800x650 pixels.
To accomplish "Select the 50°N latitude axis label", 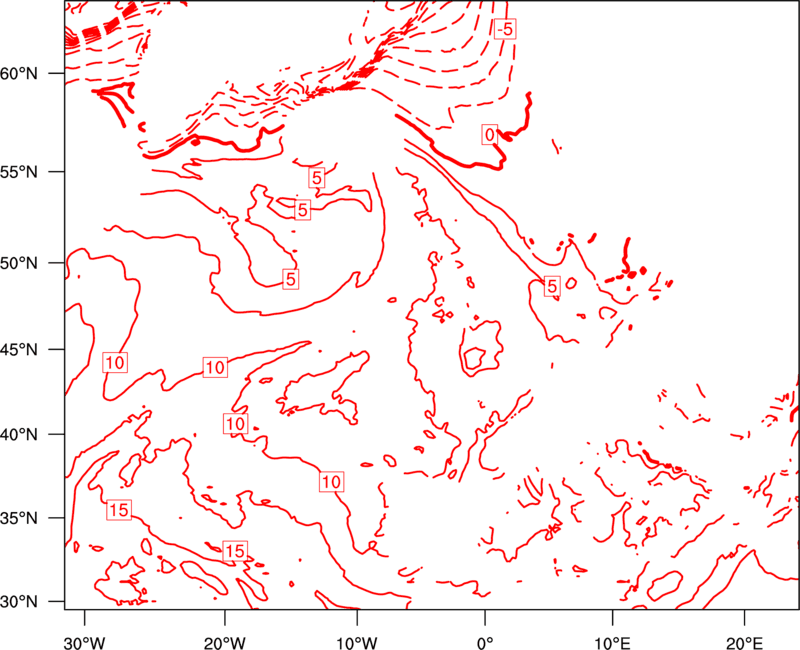I will click(19, 263).
